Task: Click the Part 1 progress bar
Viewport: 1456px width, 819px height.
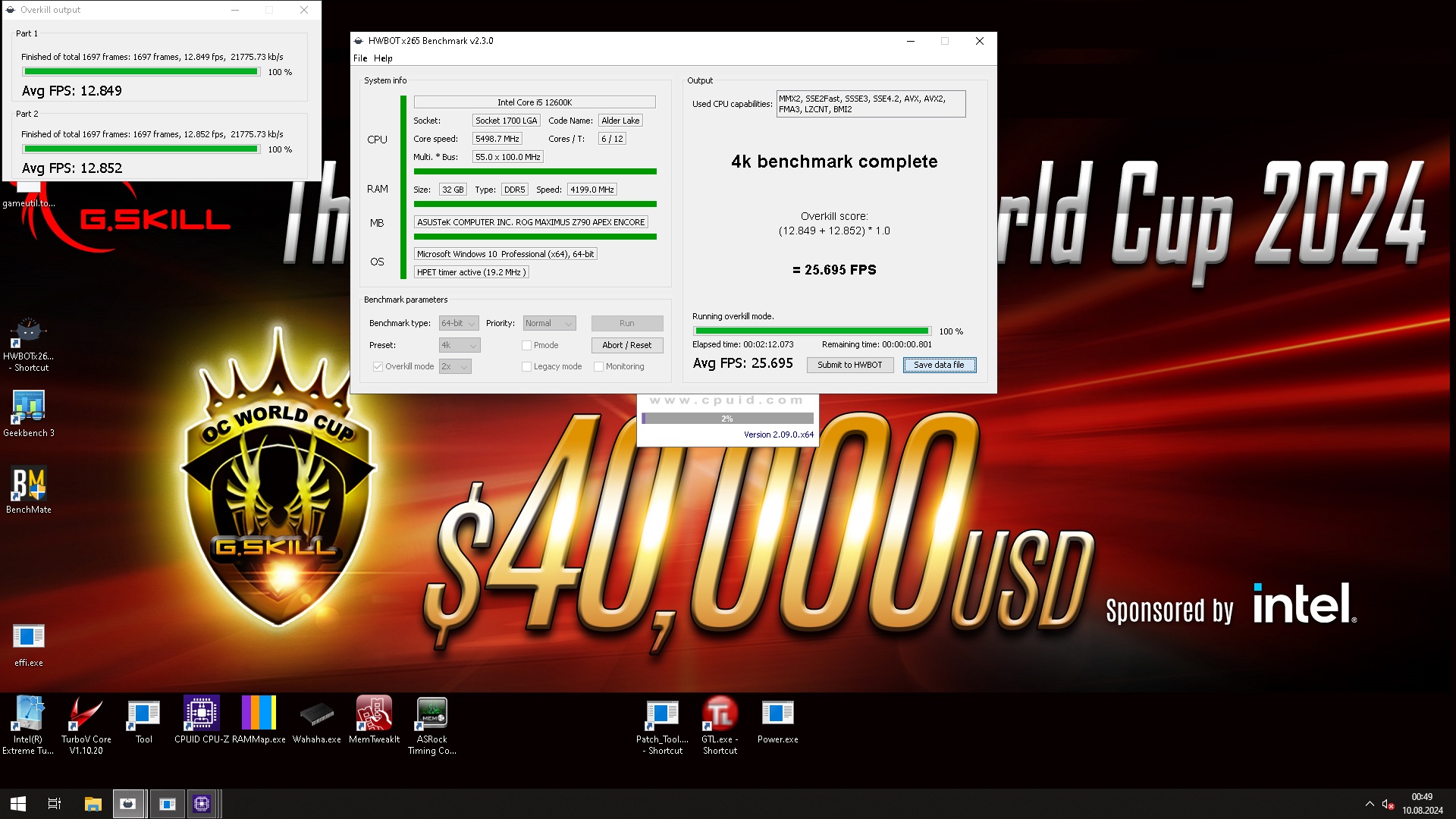Action: click(x=141, y=71)
